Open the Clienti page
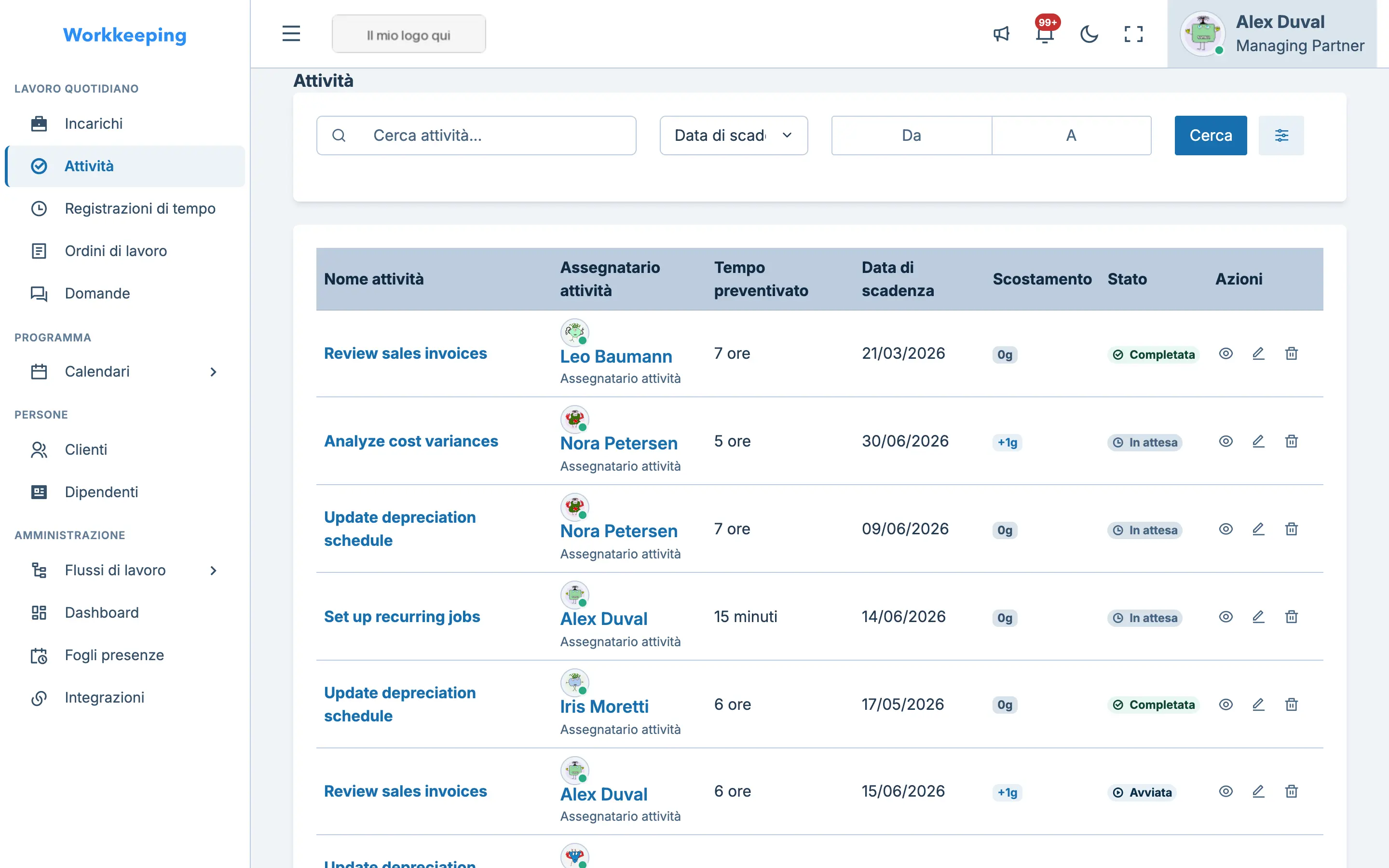 pos(124,449)
